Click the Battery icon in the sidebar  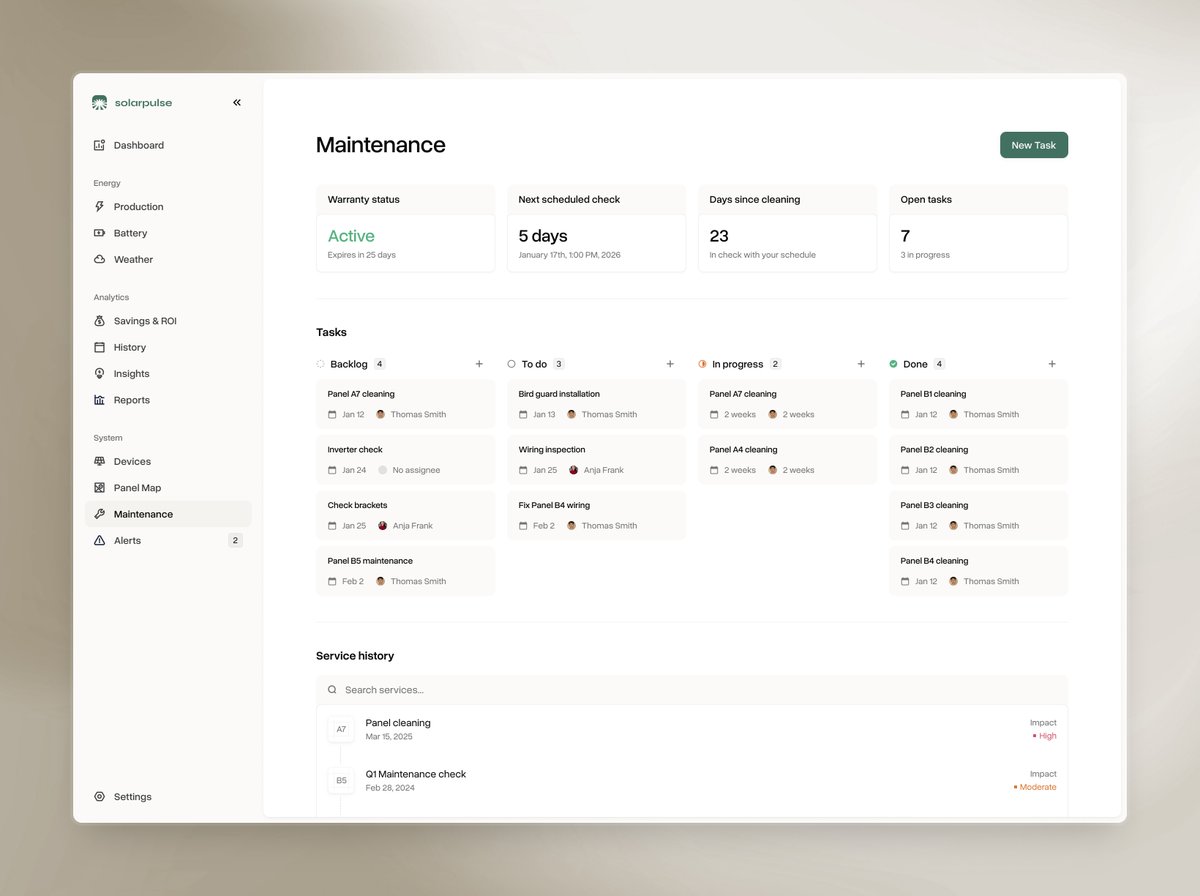tap(99, 233)
